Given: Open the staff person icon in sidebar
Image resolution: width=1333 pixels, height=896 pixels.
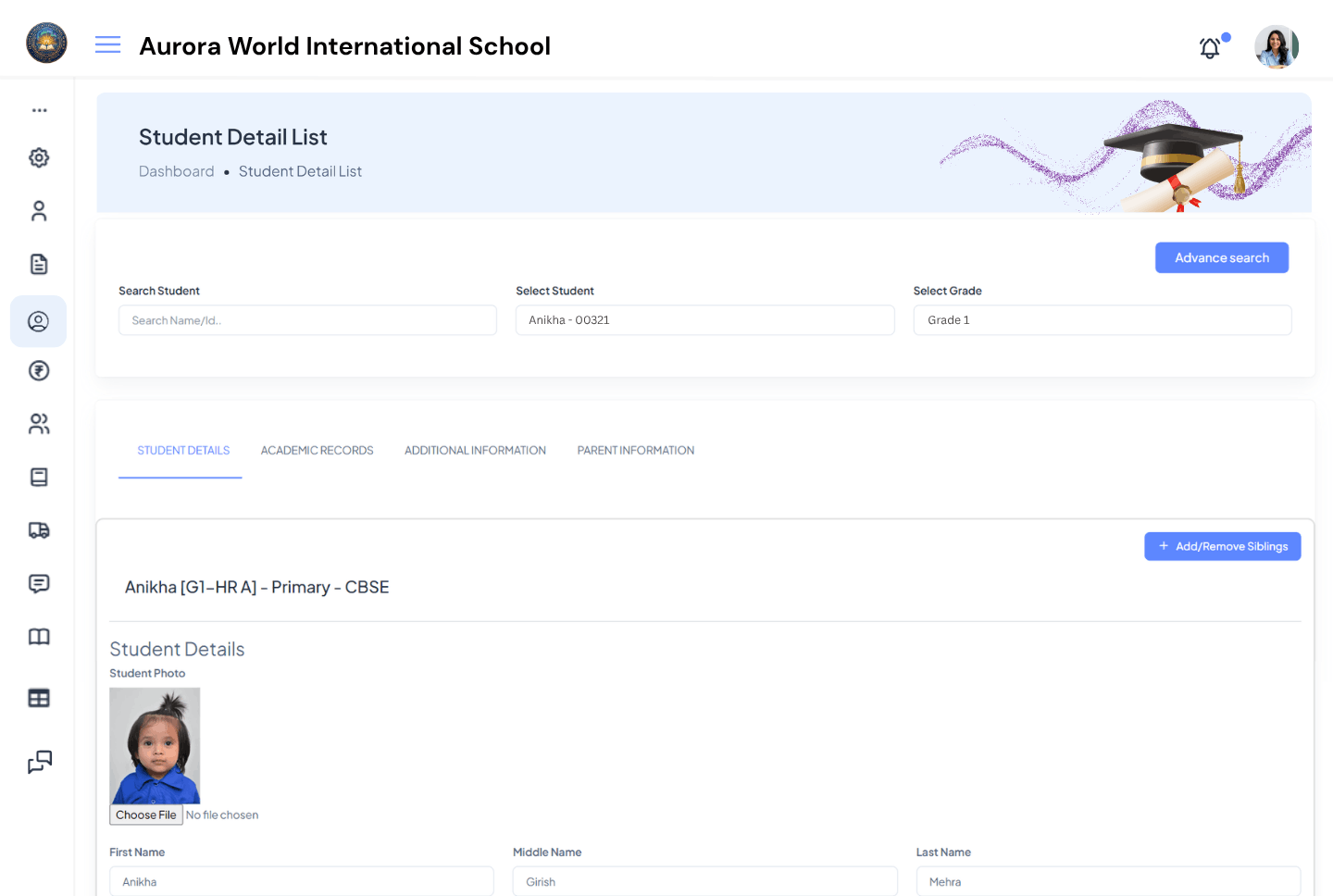Looking at the screenshot, I should pos(38,210).
